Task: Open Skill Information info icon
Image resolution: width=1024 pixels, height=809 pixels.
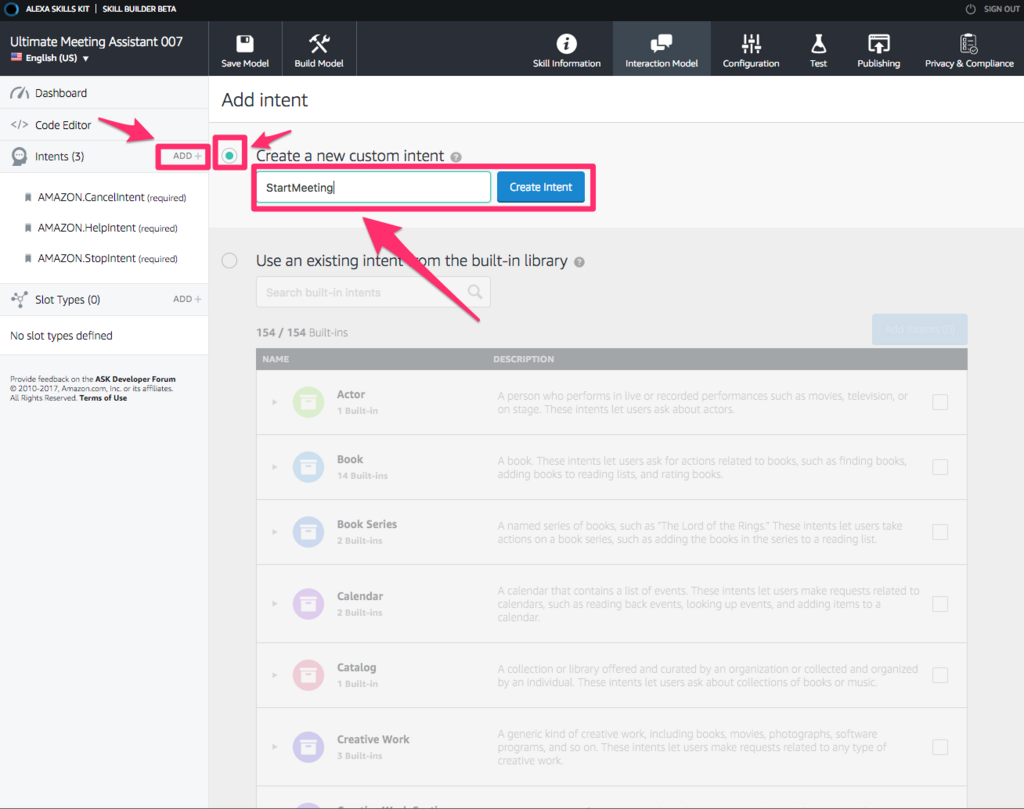Action: pyautogui.click(x=566, y=44)
